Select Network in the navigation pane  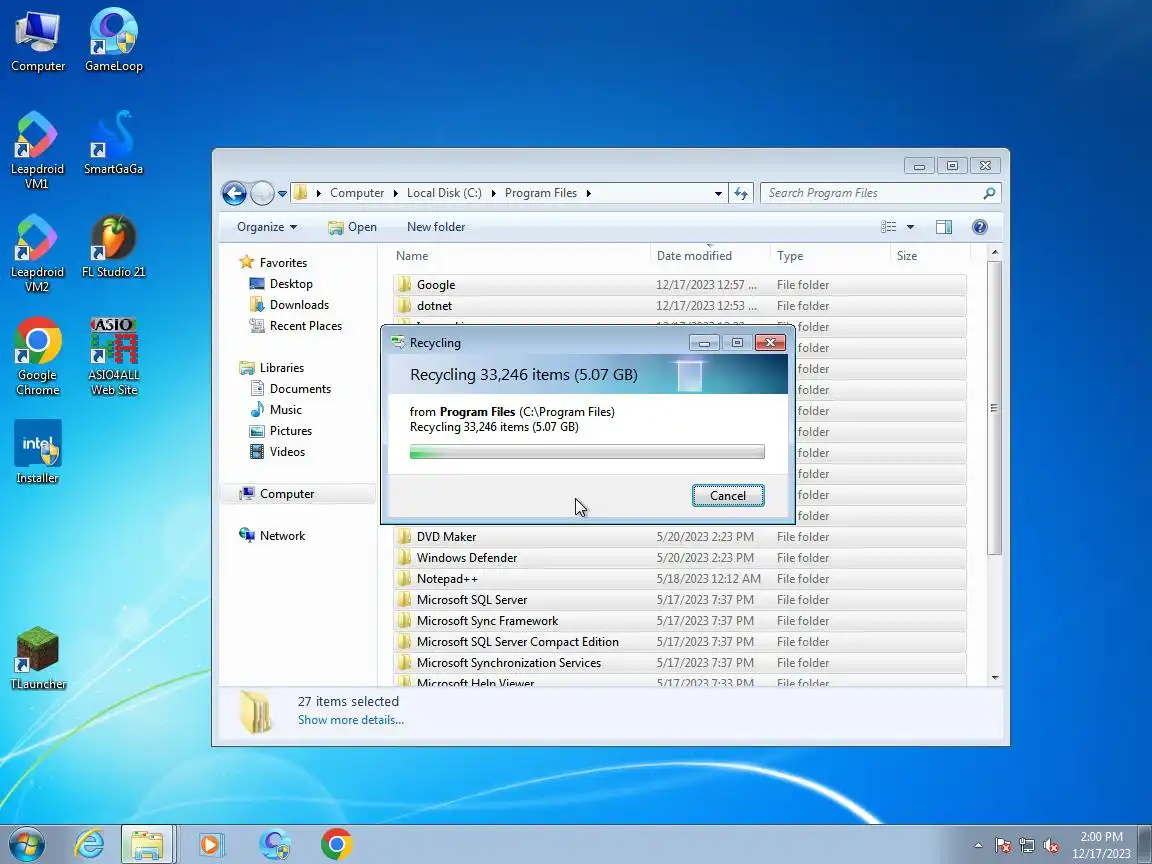[x=282, y=536]
